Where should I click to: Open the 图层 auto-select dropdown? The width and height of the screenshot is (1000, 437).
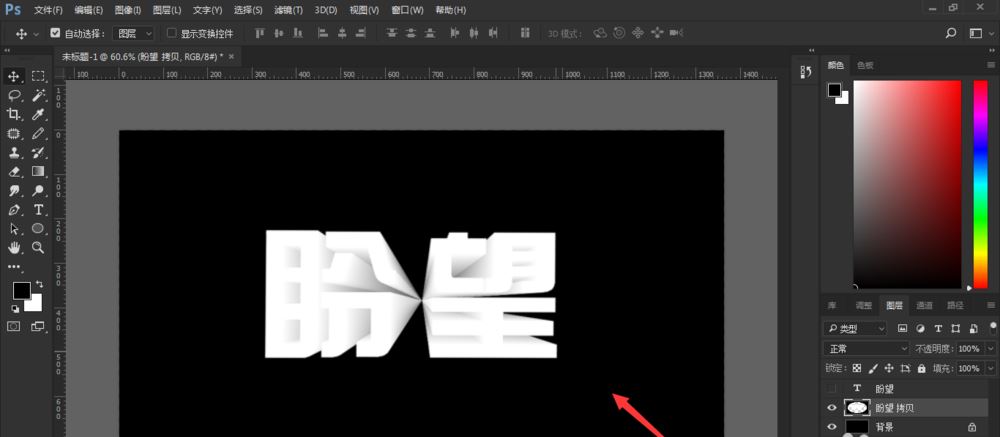click(x=133, y=33)
